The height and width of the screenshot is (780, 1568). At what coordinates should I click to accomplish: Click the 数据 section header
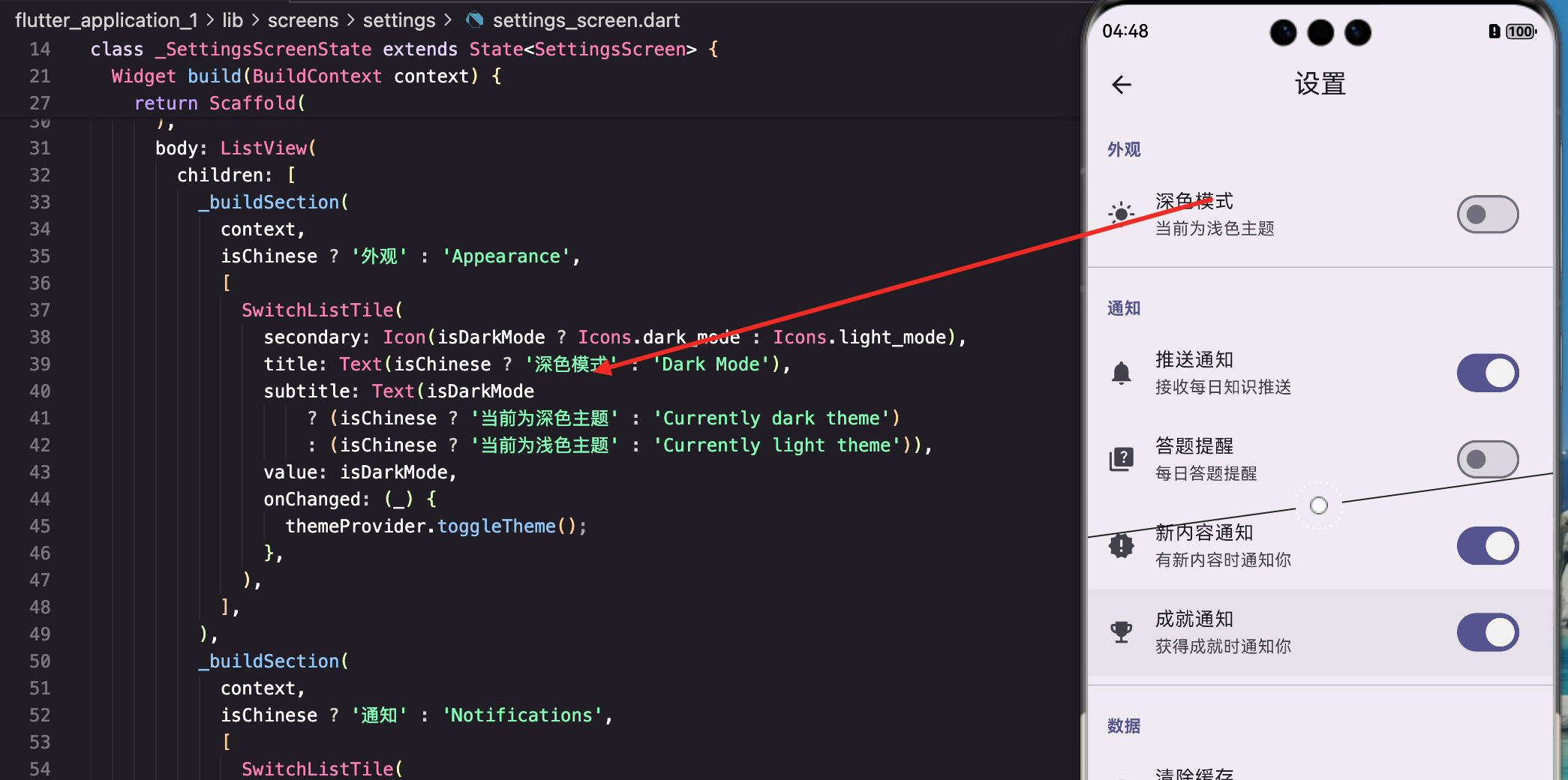[x=1124, y=726]
